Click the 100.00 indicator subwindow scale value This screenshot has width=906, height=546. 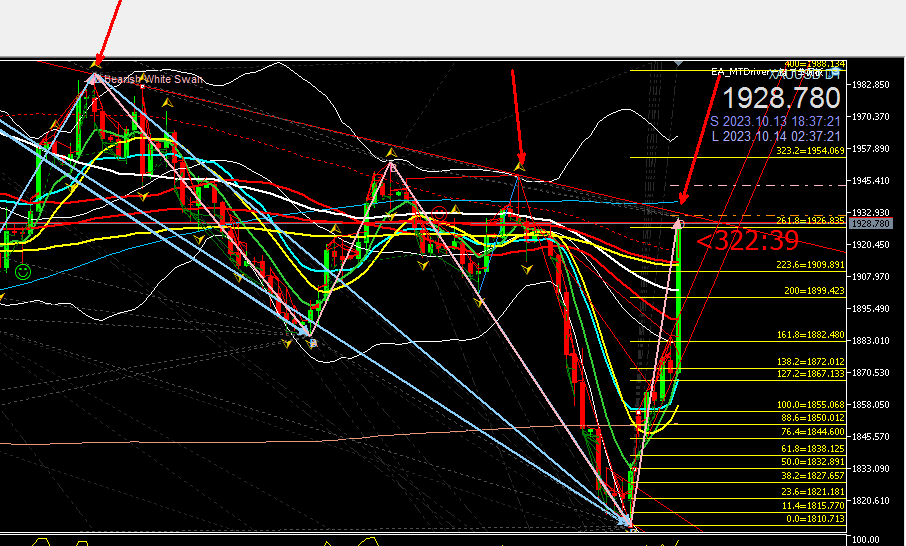pyautogui.click(x=865, y=540)
